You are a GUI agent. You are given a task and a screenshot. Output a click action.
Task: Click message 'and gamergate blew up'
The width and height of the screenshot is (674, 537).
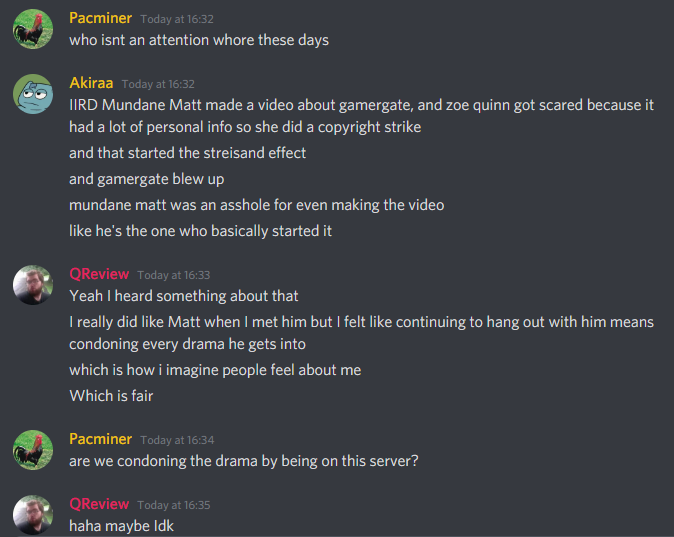tap(147, 179)
